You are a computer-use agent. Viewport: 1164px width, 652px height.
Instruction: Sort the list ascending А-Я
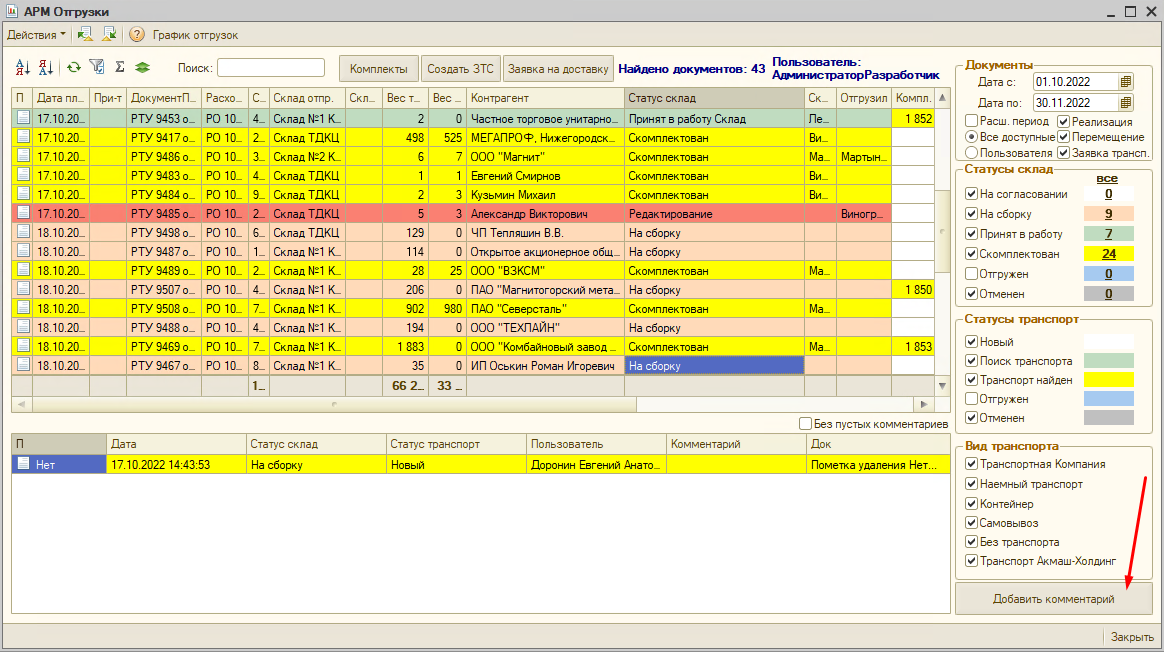click(23, 68)
